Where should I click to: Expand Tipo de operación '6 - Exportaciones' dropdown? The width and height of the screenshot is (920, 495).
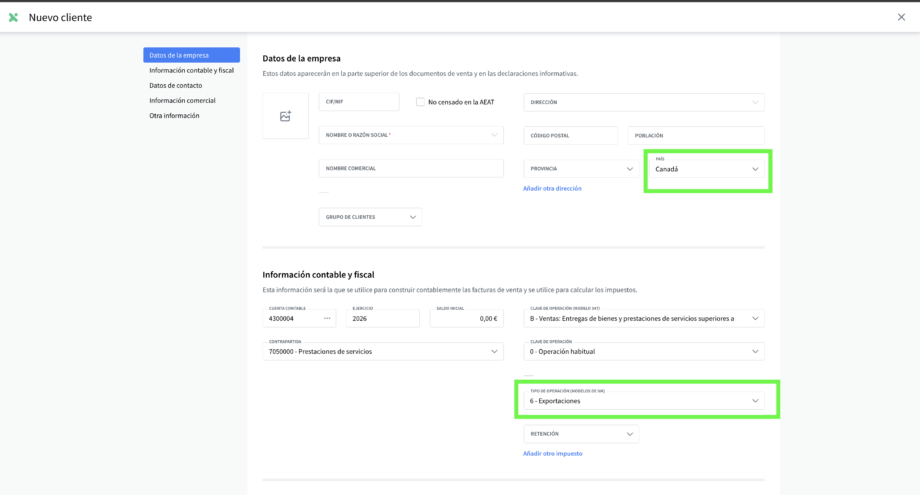tap(755, 401)
